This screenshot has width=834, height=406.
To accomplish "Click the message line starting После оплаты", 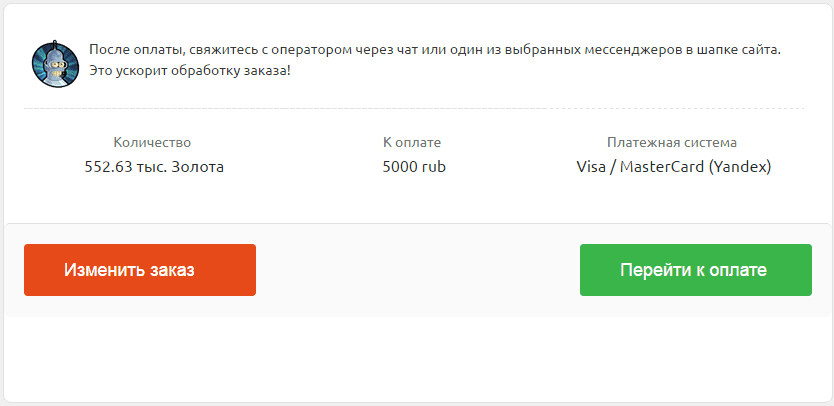I will 435,50.
